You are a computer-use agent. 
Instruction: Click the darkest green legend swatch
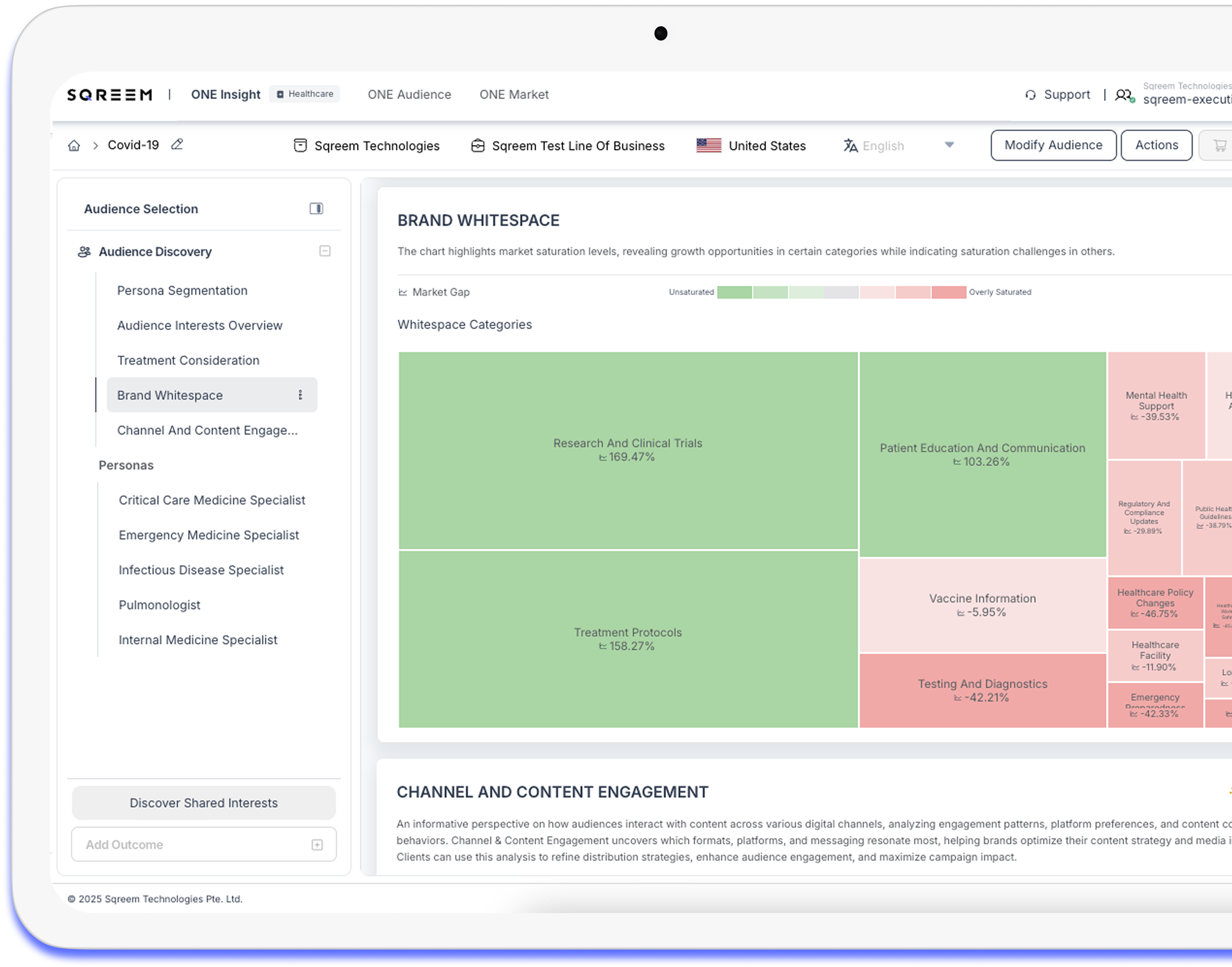tap(734, 292)
